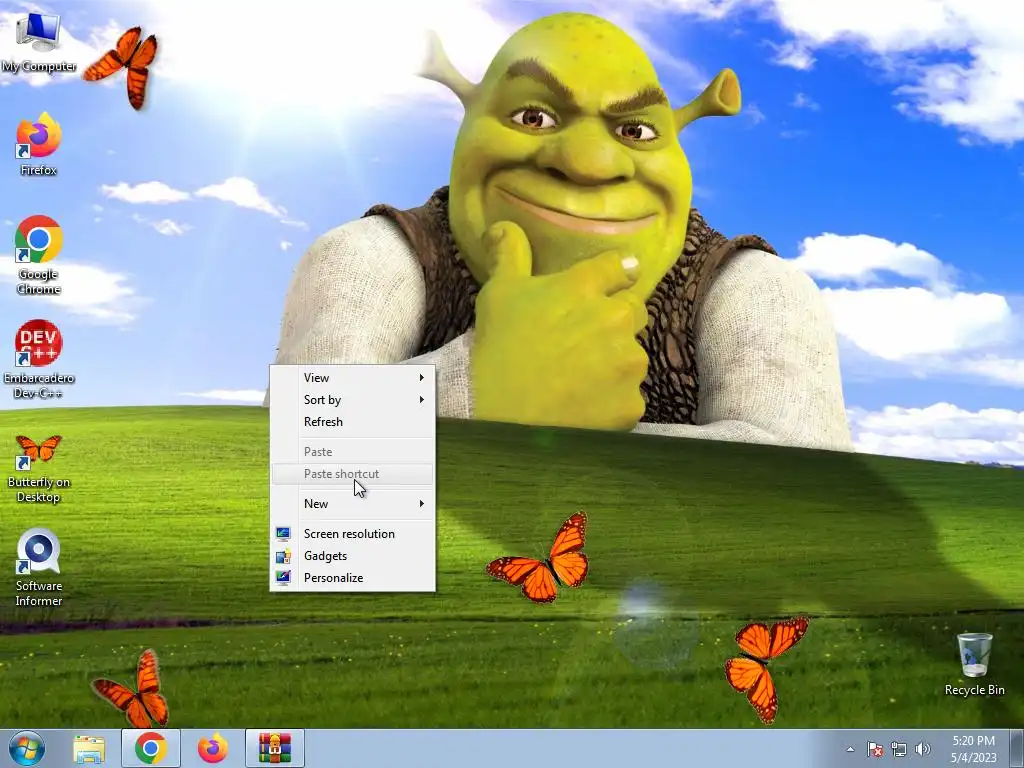Launch Firefox from the taskbar

pyautogui.click(x=212, y=748)
